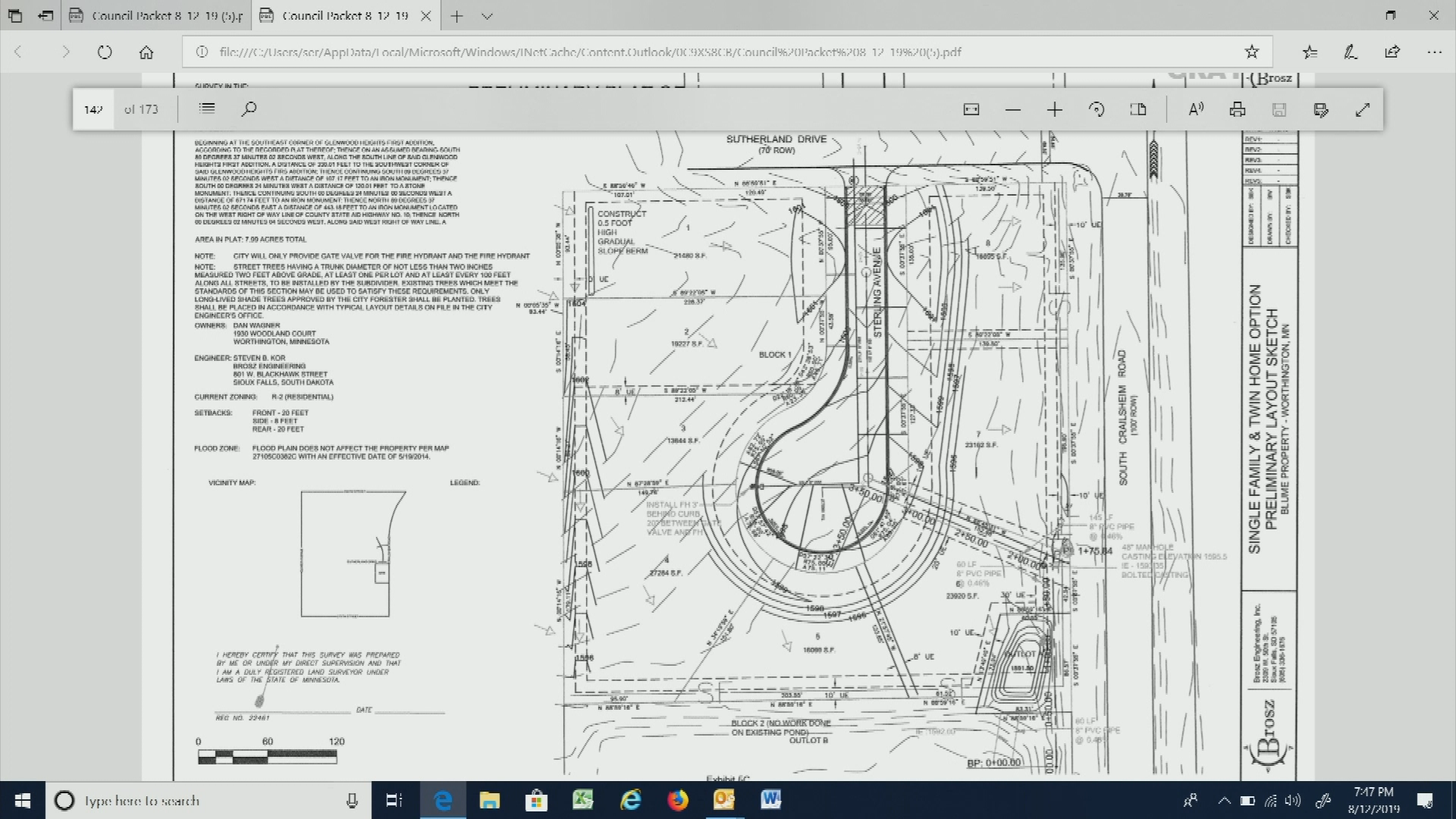Save PDF as a copy
1456x819 pixels.
tap(1321, 110)
